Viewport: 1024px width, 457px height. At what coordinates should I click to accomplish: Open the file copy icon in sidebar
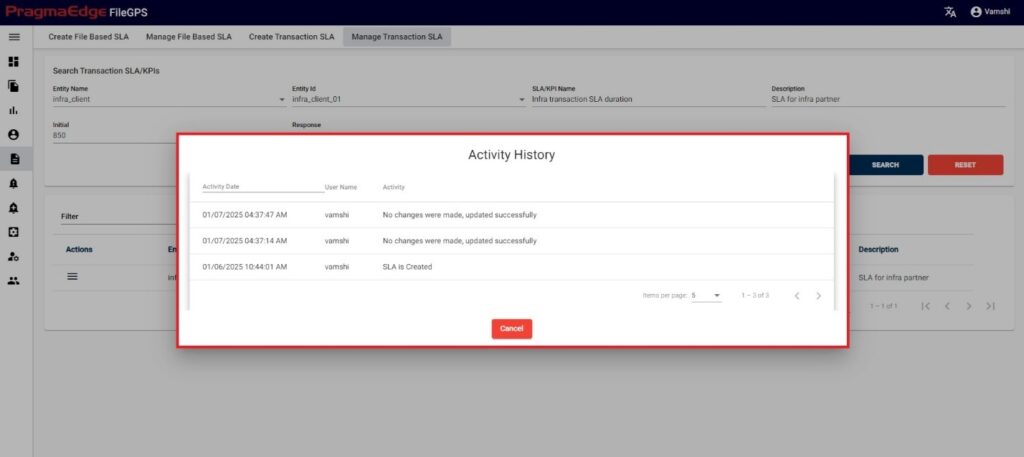(14, 86)
